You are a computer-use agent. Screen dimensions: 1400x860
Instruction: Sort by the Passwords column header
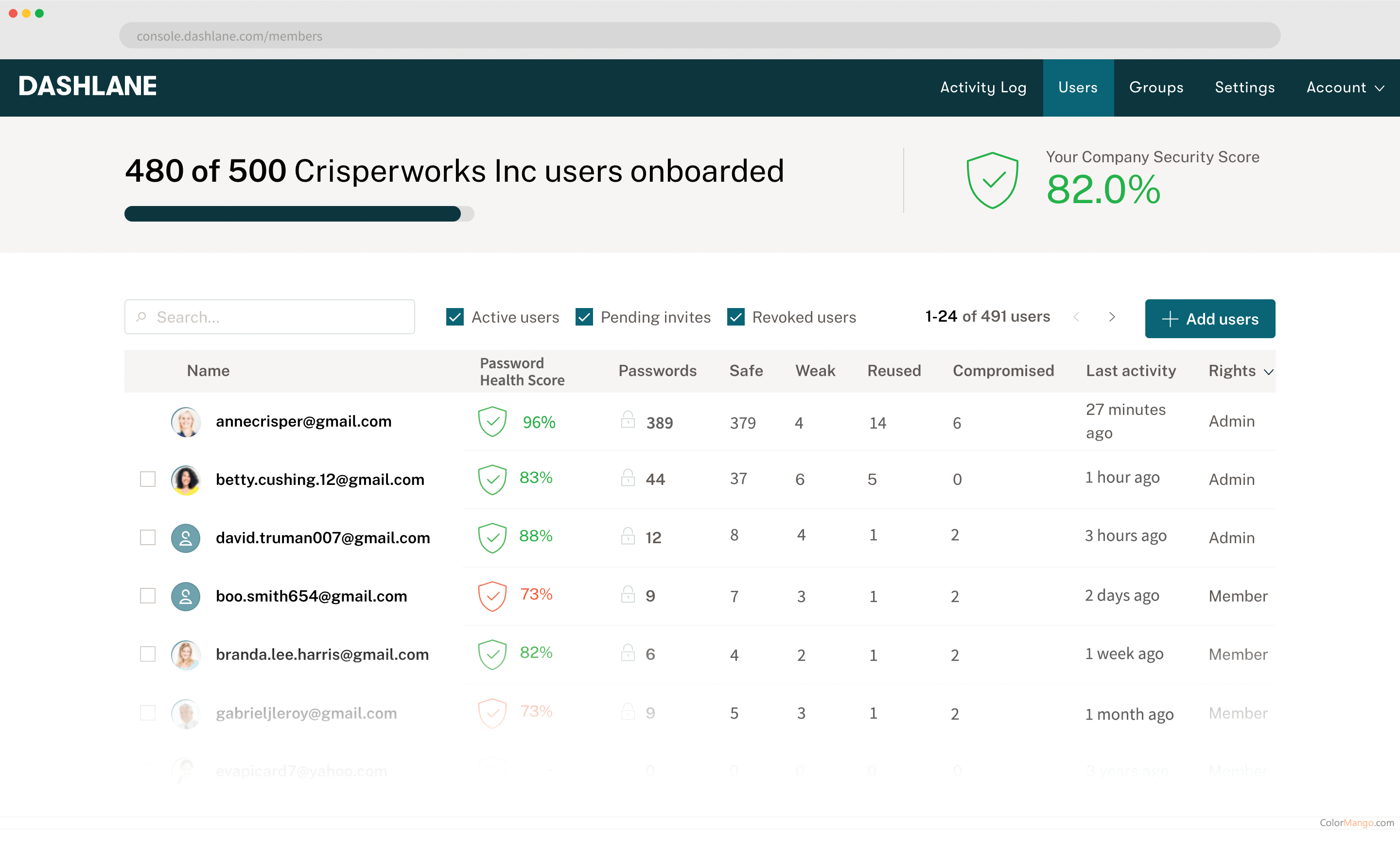tap(657, 371)
